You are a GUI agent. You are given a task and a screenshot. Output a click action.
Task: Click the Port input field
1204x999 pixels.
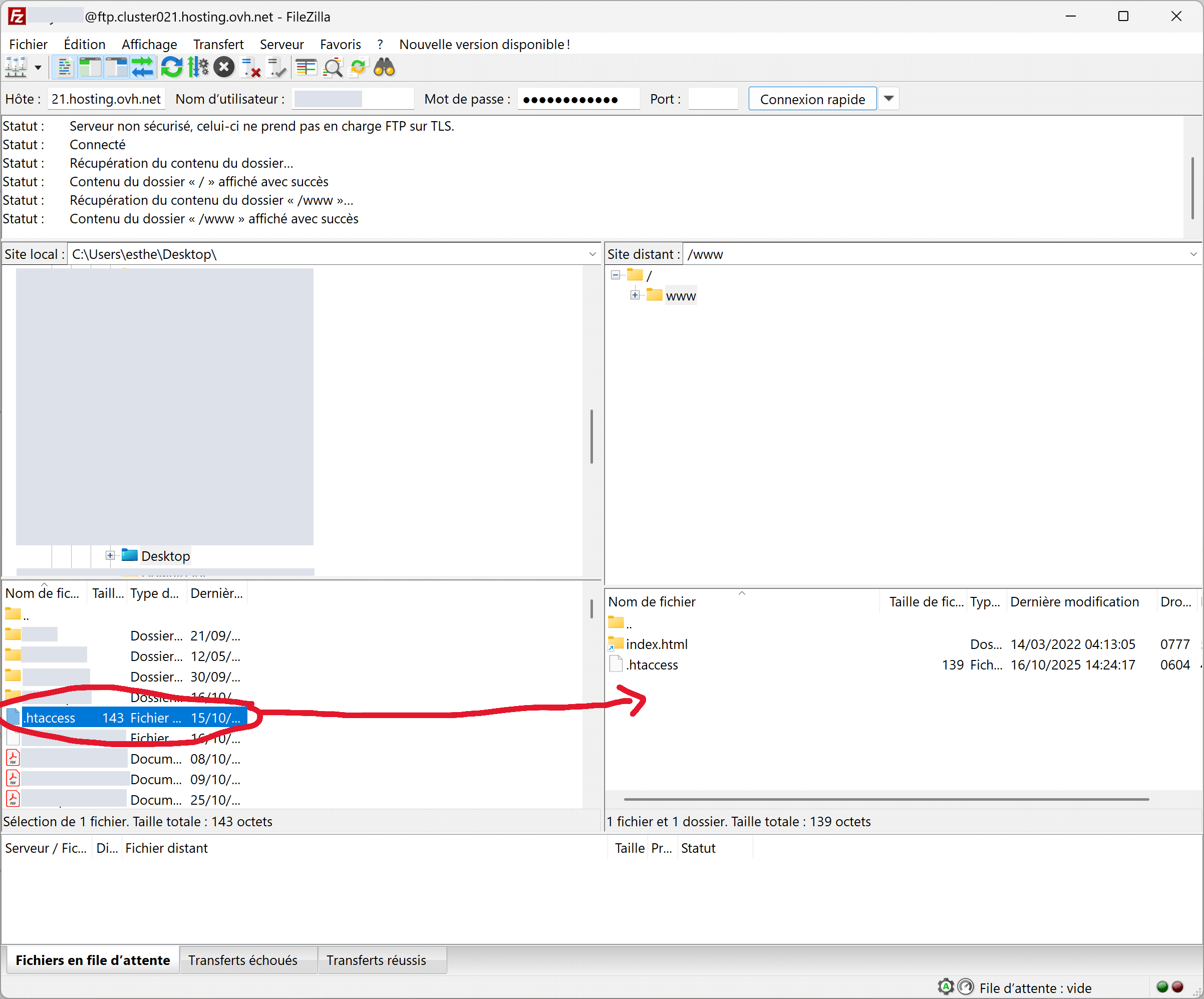pos(713,99)
